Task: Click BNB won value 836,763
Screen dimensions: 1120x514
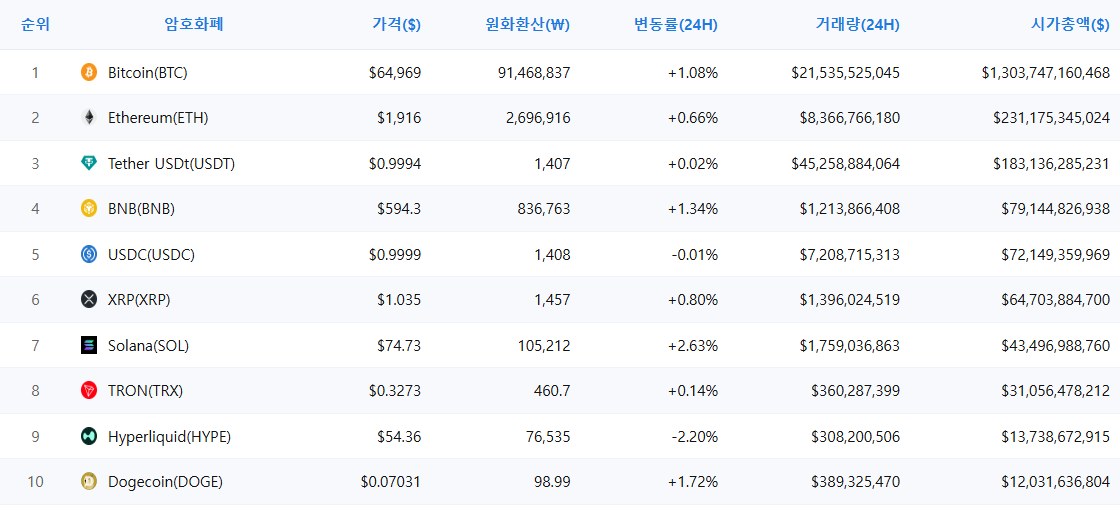Action: [x=546, y=208]
